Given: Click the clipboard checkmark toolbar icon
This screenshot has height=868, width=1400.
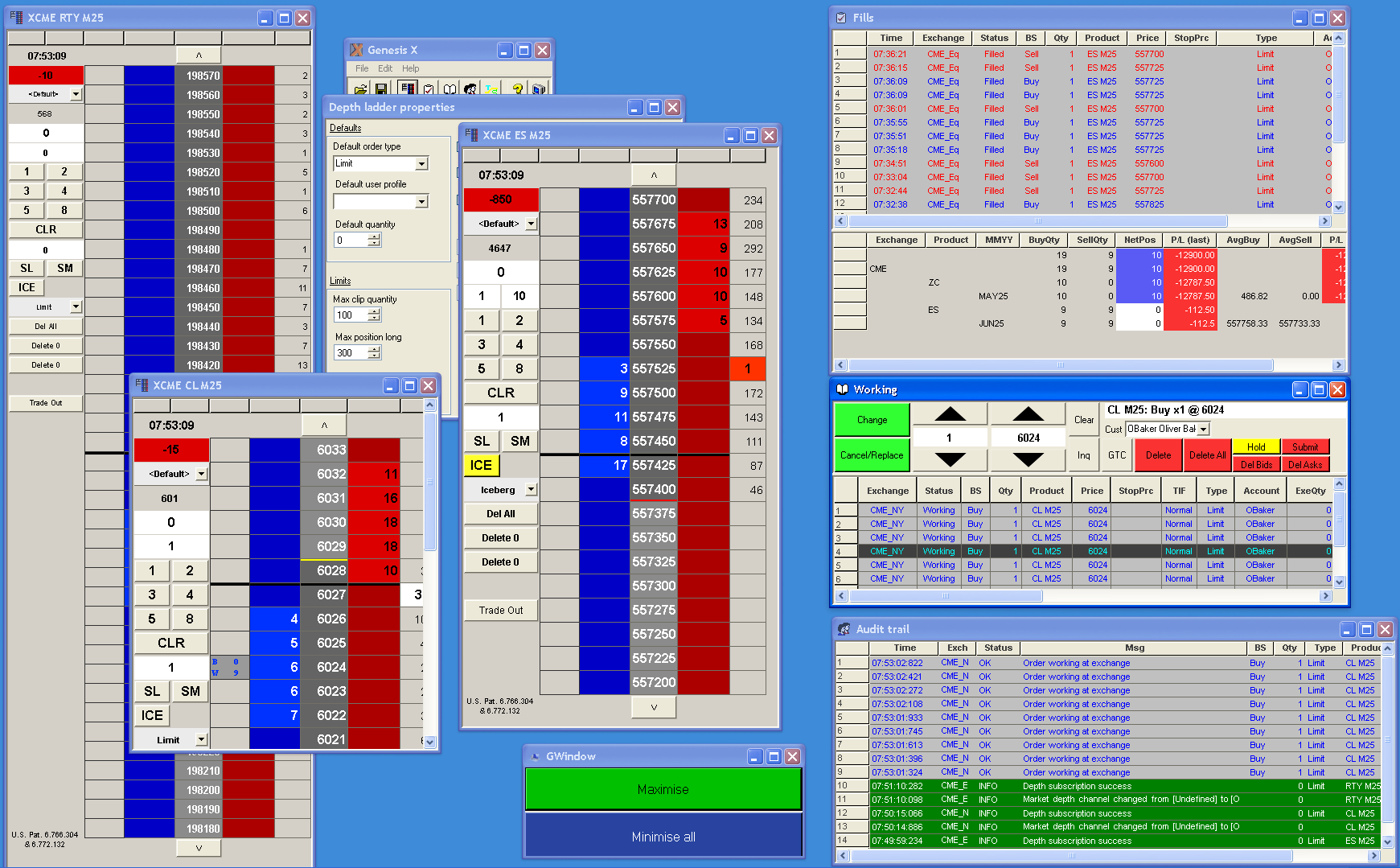Looking at the screenshot, I should [429, 88].
